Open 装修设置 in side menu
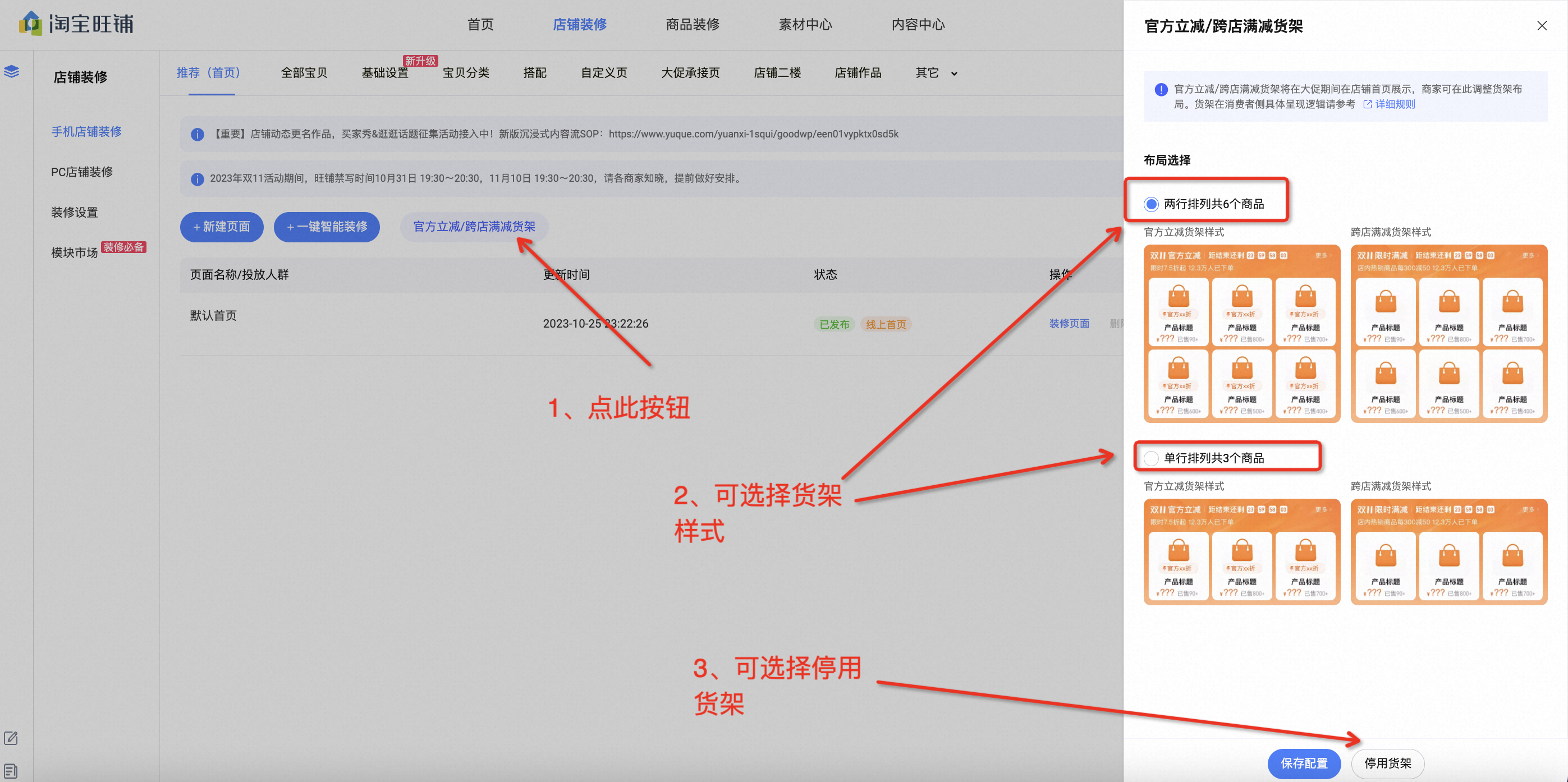 pos(74,213)
